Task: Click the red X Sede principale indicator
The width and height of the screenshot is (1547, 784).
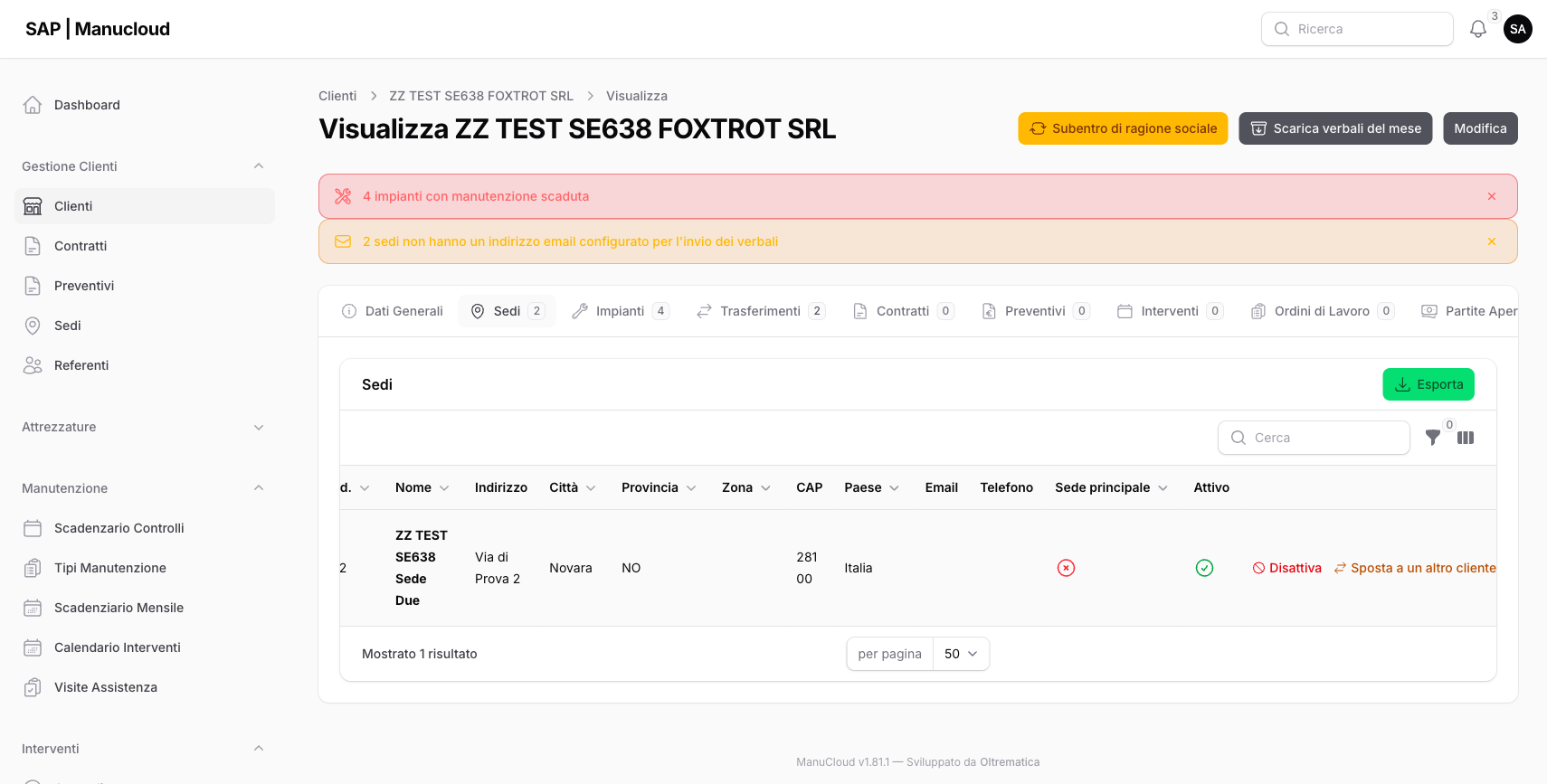Action: (x=1066, y=568)
